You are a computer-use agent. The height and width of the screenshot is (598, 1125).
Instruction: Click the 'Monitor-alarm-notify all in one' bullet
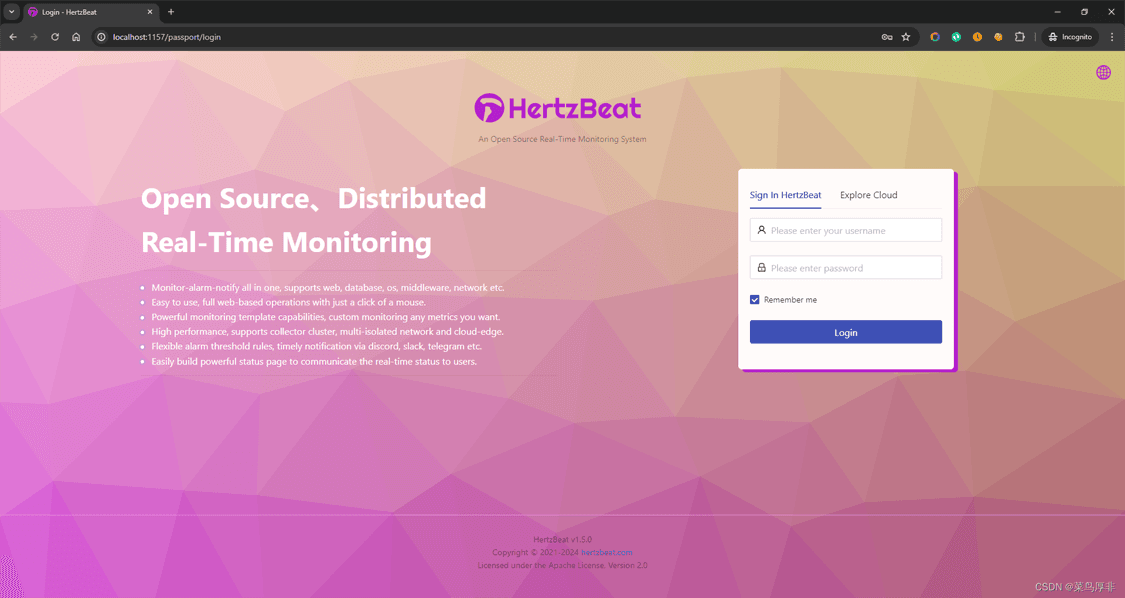coord(328,287)
